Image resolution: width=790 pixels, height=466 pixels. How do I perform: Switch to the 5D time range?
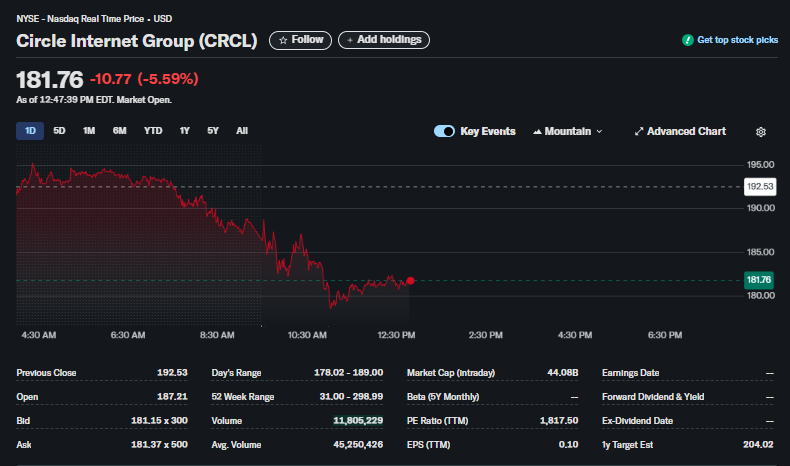coord(59,130)
